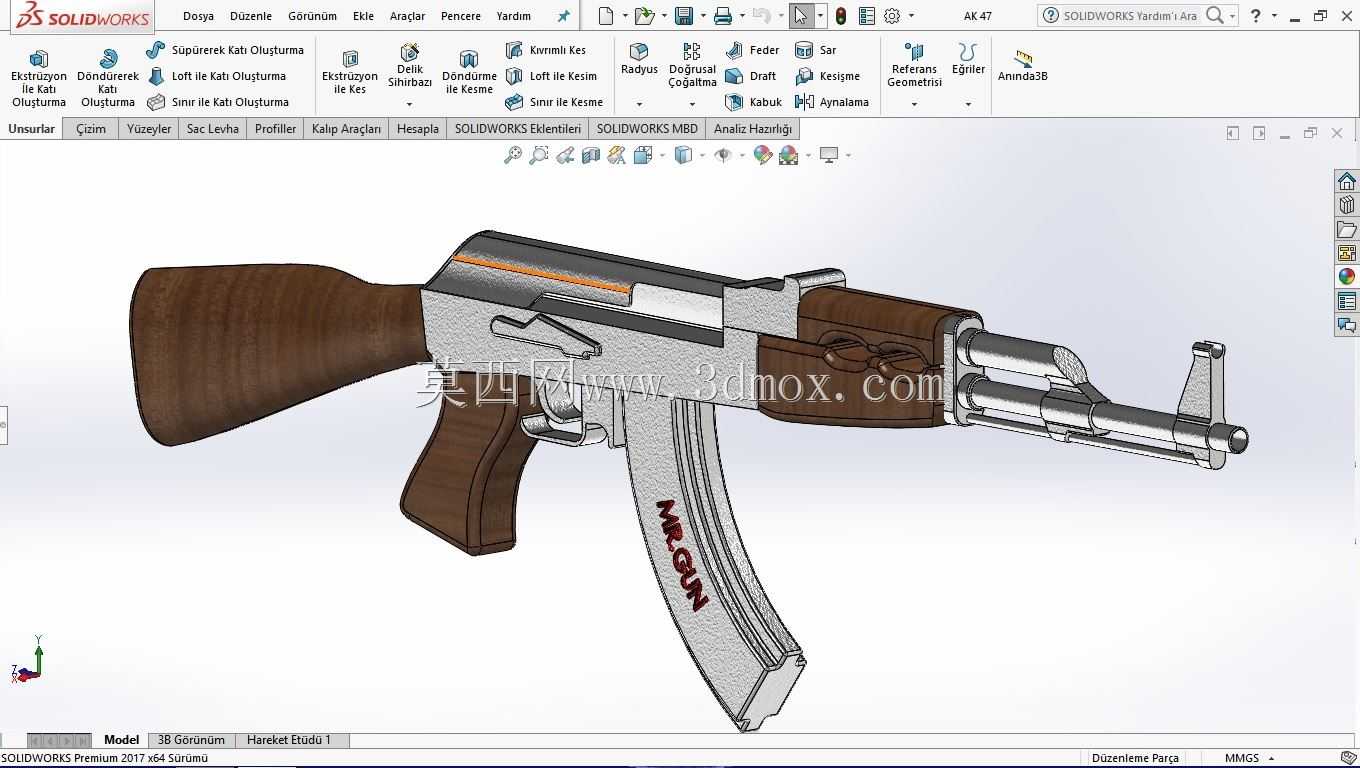Select the Radyus fillet tool
1360x768 pixels.
coord(639,59)
